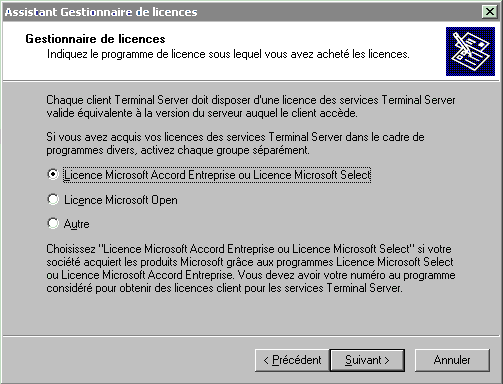Click the 'Autre' option label text
The height and width of the screenshot is (384, 503).
point(76,224)
